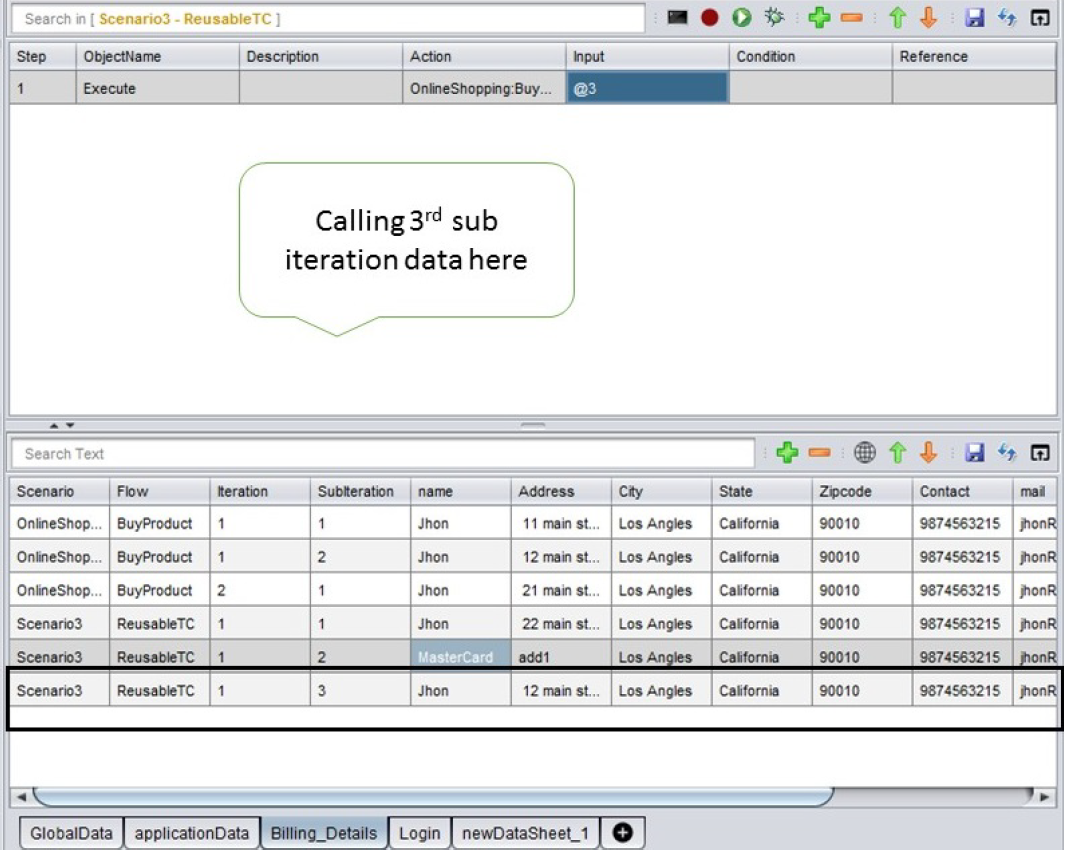The width and height of the screenshot is (1067, 852).
Task: Start debugging with the bug icon
Action: pyautogui.click(x=773, y=18)
